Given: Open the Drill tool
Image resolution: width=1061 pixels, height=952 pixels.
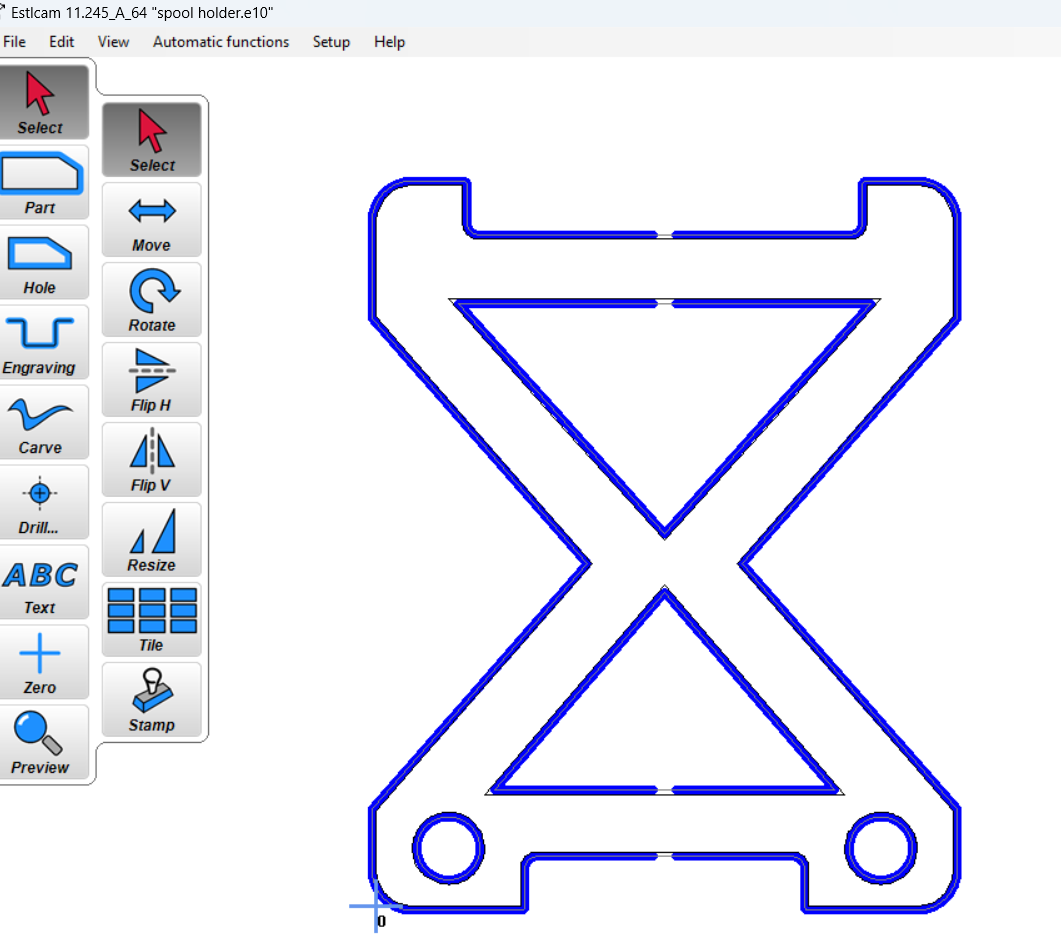Looking at the screenshot, I should coord(41,502).
